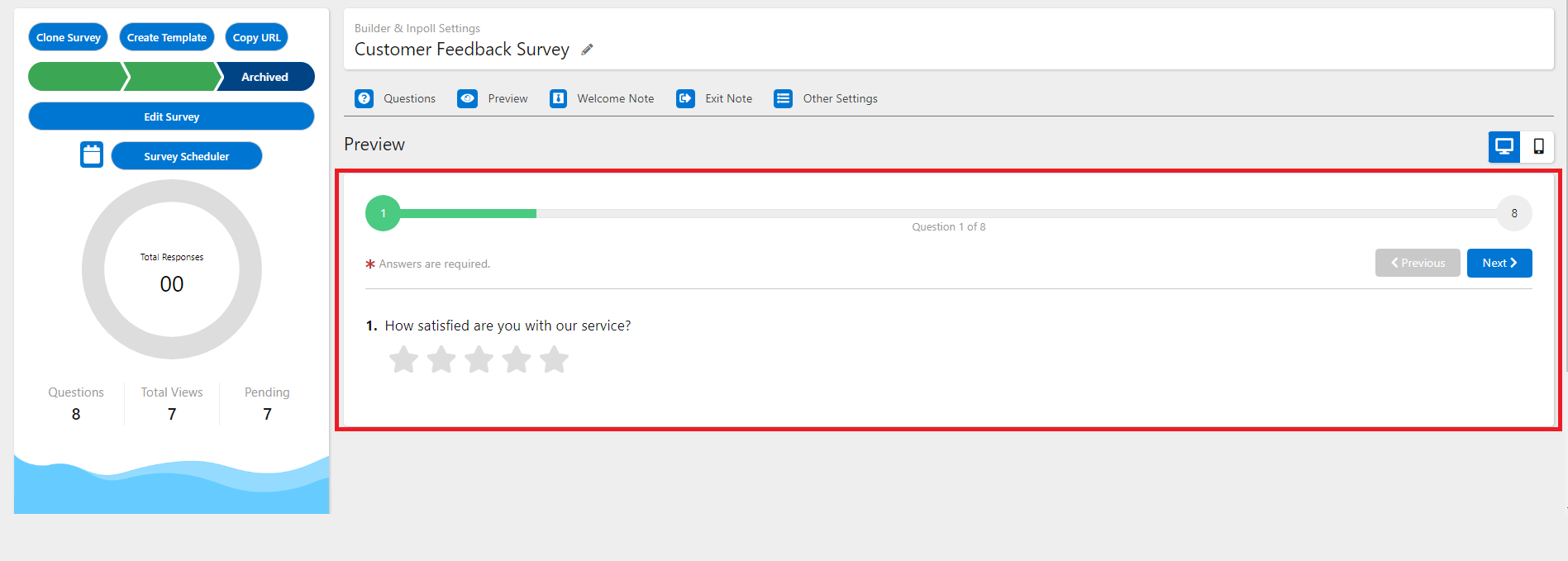
Task: Click the Total Views count
Action: pos(172,414)
